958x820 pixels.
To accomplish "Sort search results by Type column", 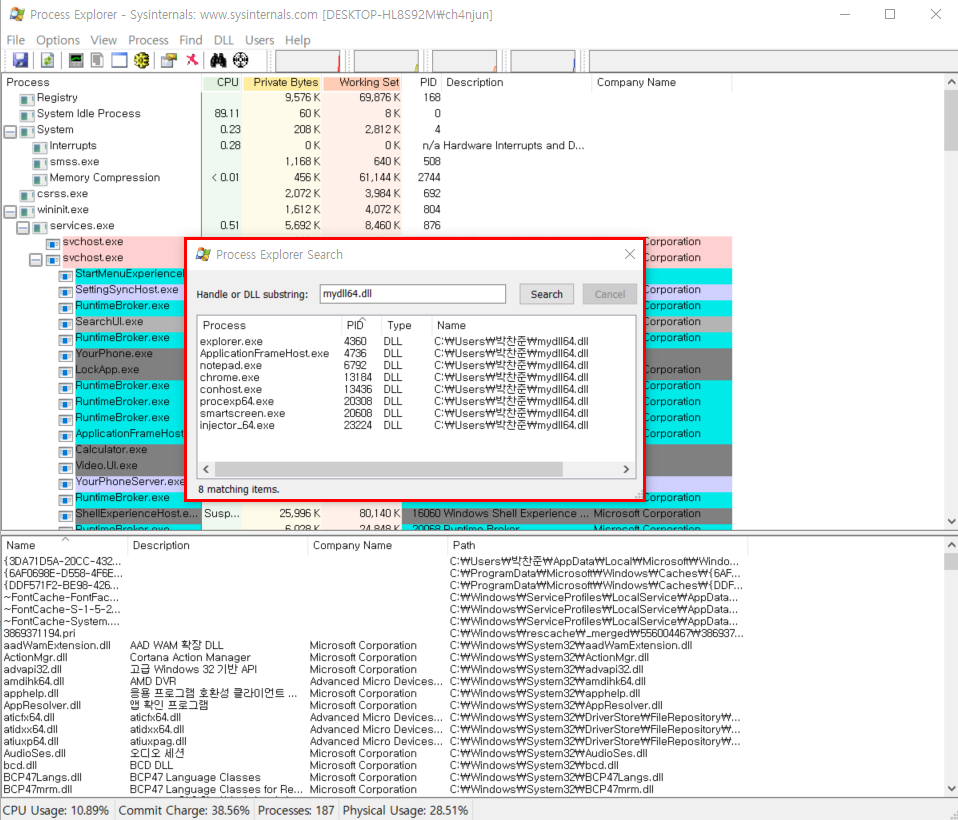I will click(406, 325).
